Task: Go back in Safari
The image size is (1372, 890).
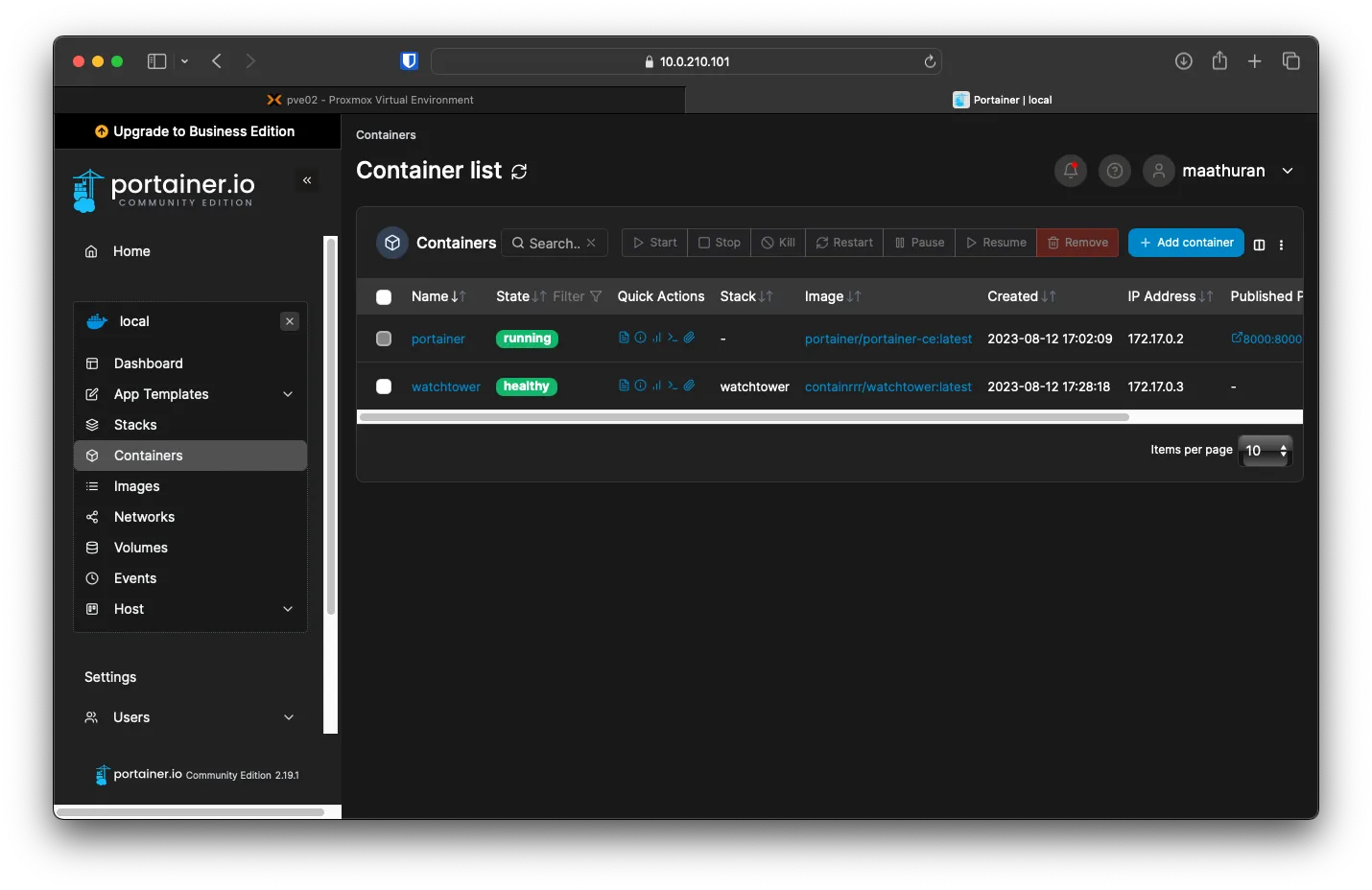Action: click(x=217, y=61)
